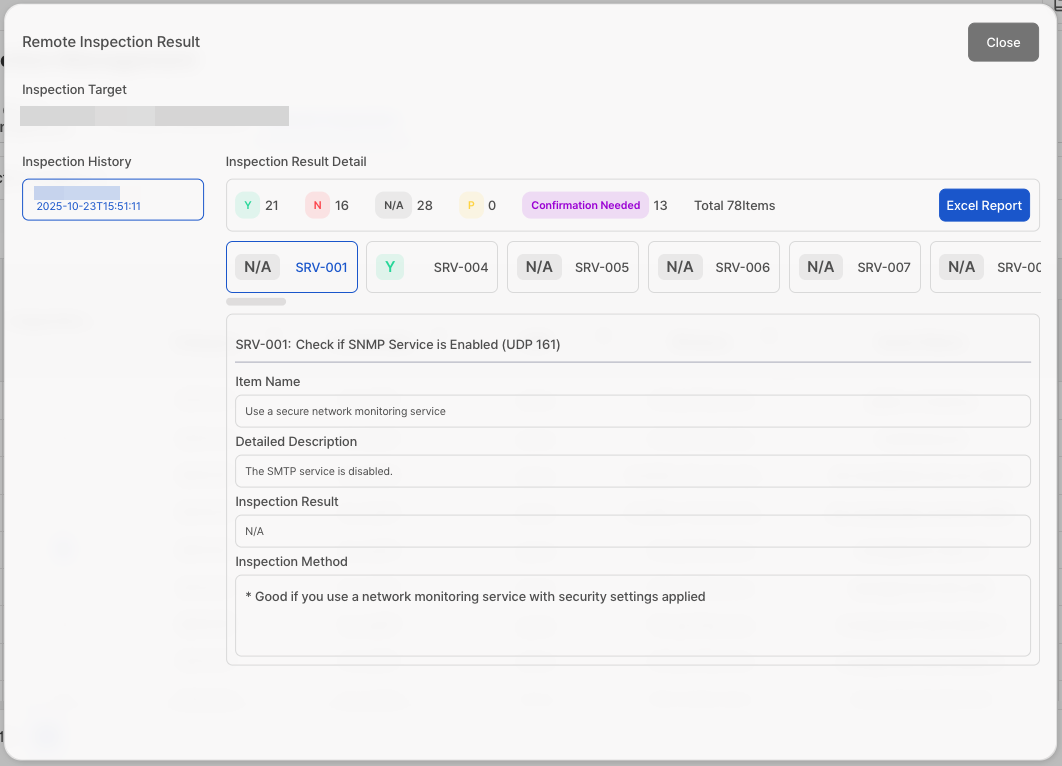Click the red N status badge in summary

[317, 205]
